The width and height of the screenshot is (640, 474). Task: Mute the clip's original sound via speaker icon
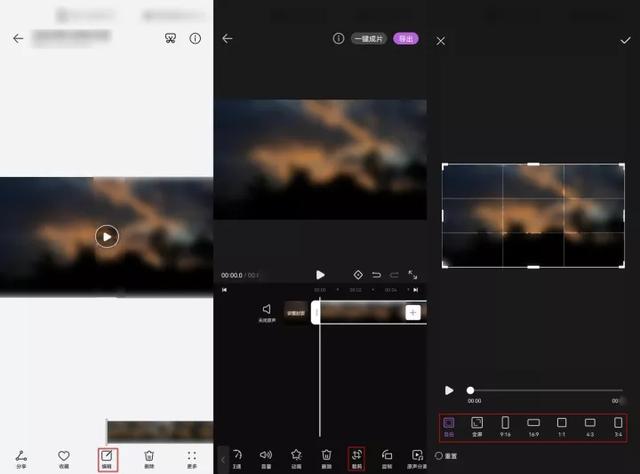click(x=266, y=311)
